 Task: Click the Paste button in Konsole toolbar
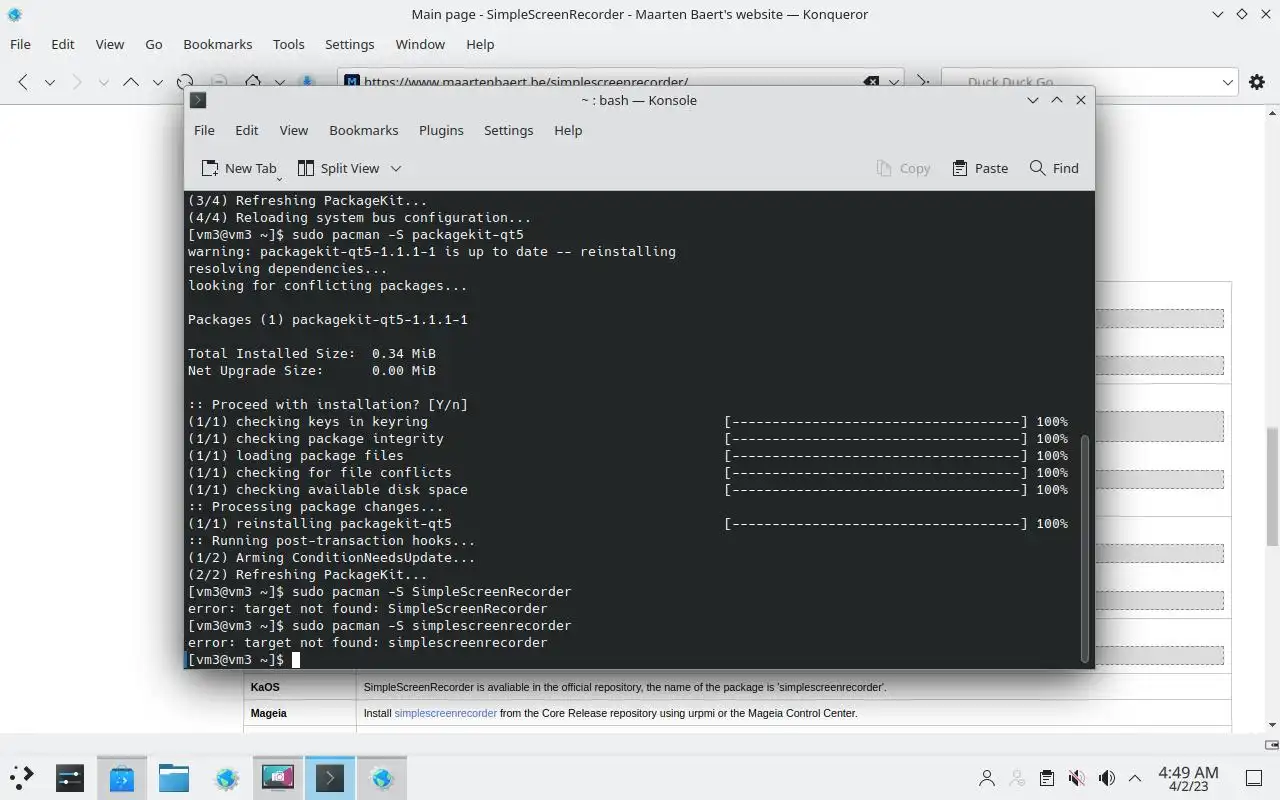[980, 168]
